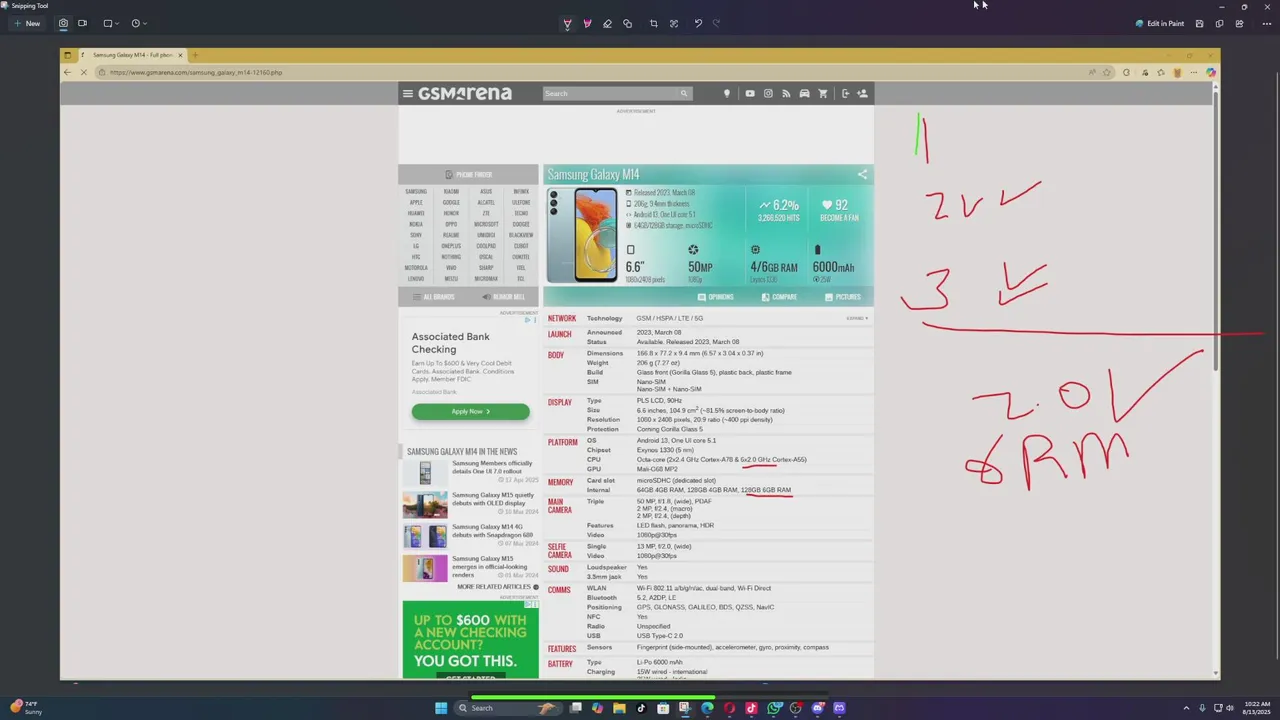The height and width of the screenshot is (720, 1280).
Task: Save the snip with floppy icon
Action: click(x=1199, y=23)
